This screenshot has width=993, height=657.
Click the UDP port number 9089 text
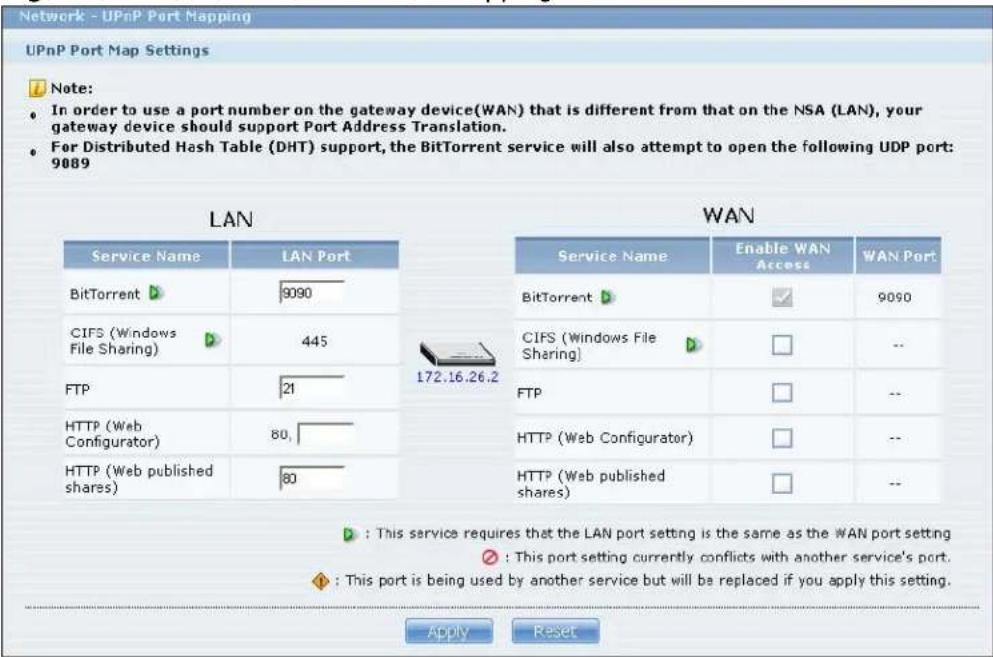(x=70, y=163)
